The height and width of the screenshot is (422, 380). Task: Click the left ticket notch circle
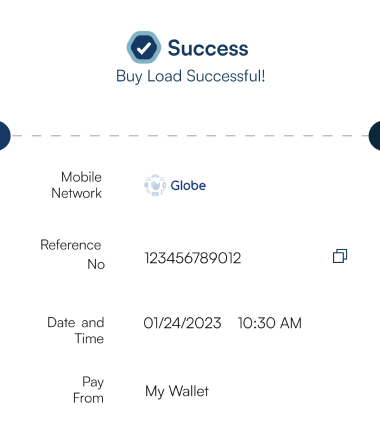click(5, 136)
